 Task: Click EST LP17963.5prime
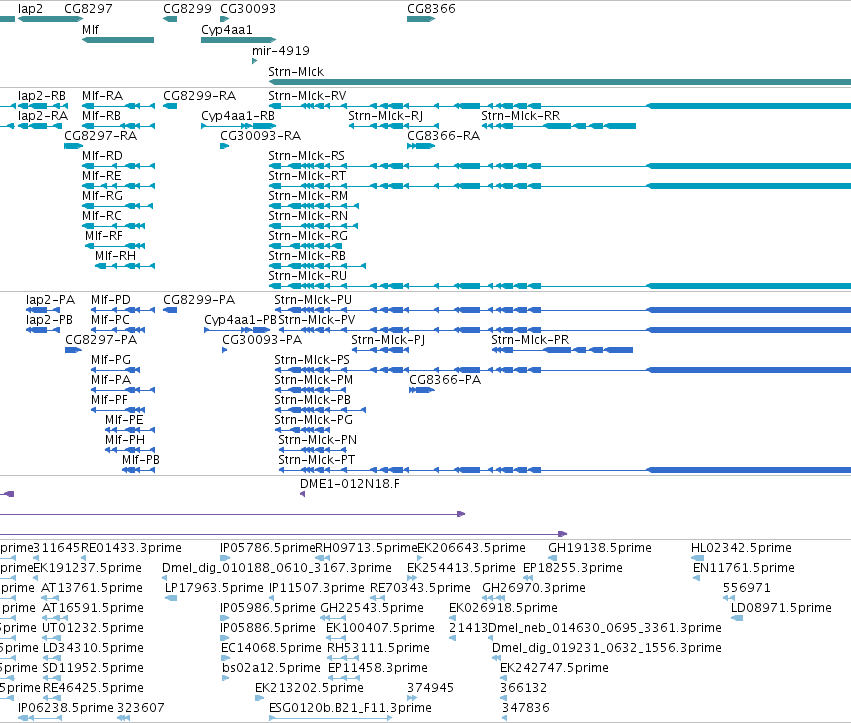click(214, 587)
